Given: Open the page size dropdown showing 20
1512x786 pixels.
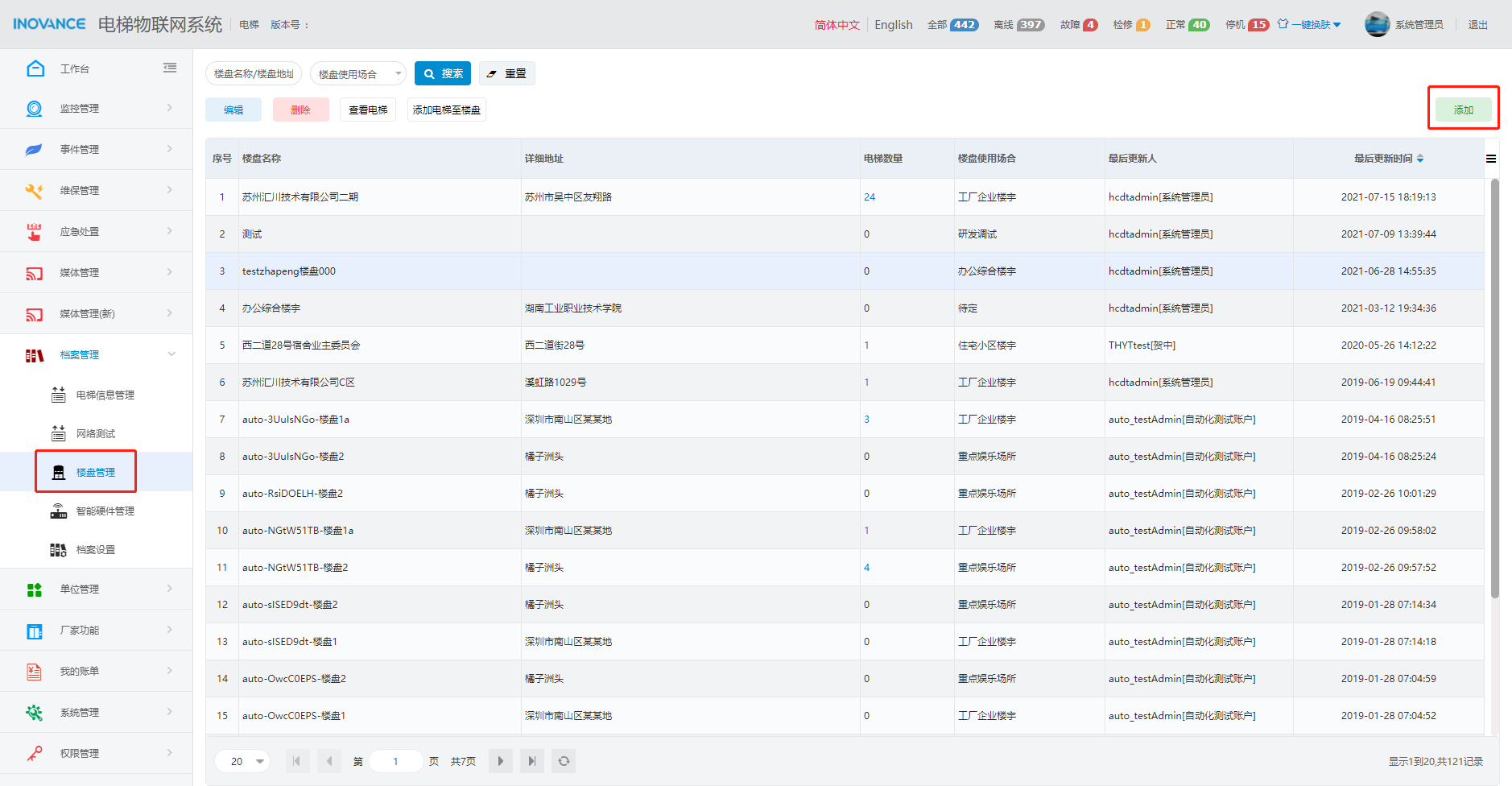Looking at the screenshot, I should click(242, 761).
